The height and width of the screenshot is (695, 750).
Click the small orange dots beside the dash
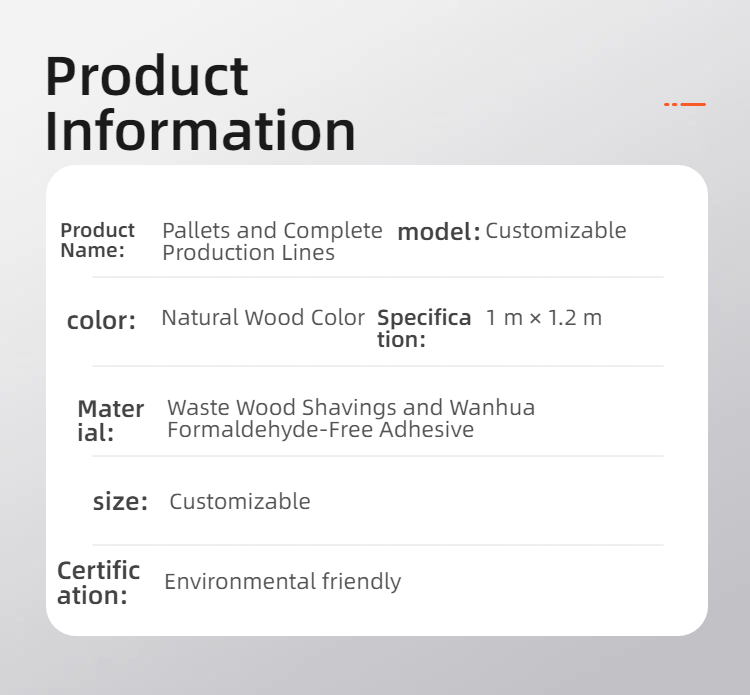coord(671,104)
